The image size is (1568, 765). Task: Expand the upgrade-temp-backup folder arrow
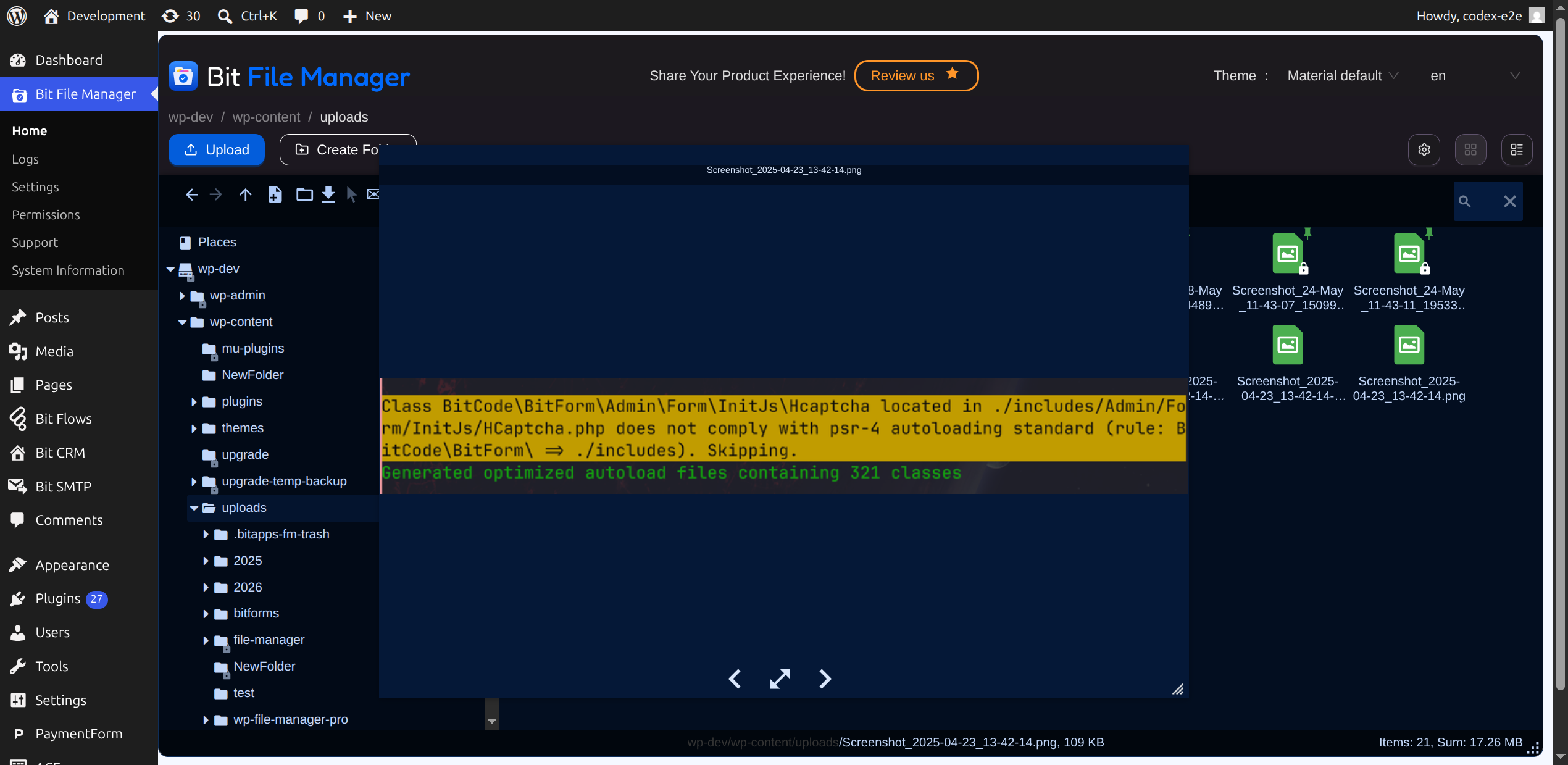(194, 482)
